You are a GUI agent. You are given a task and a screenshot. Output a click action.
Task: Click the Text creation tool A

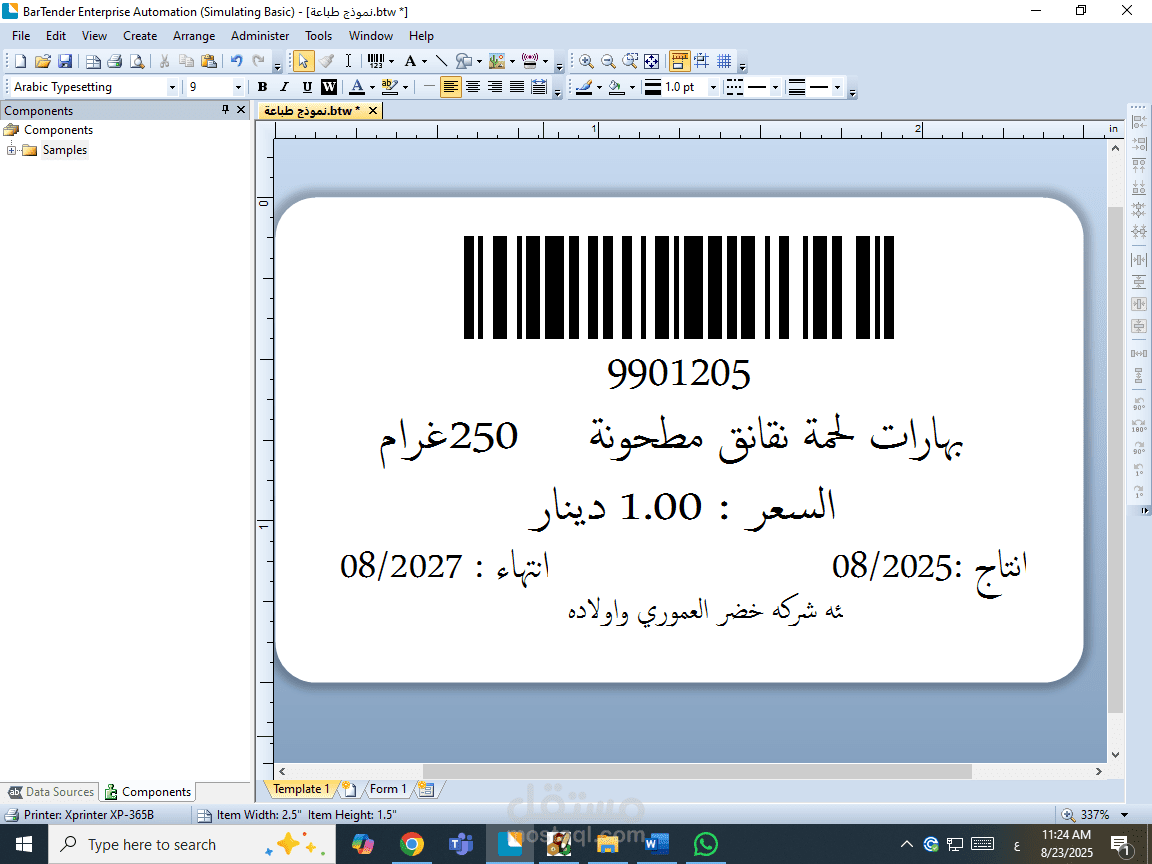pos(410,61)
